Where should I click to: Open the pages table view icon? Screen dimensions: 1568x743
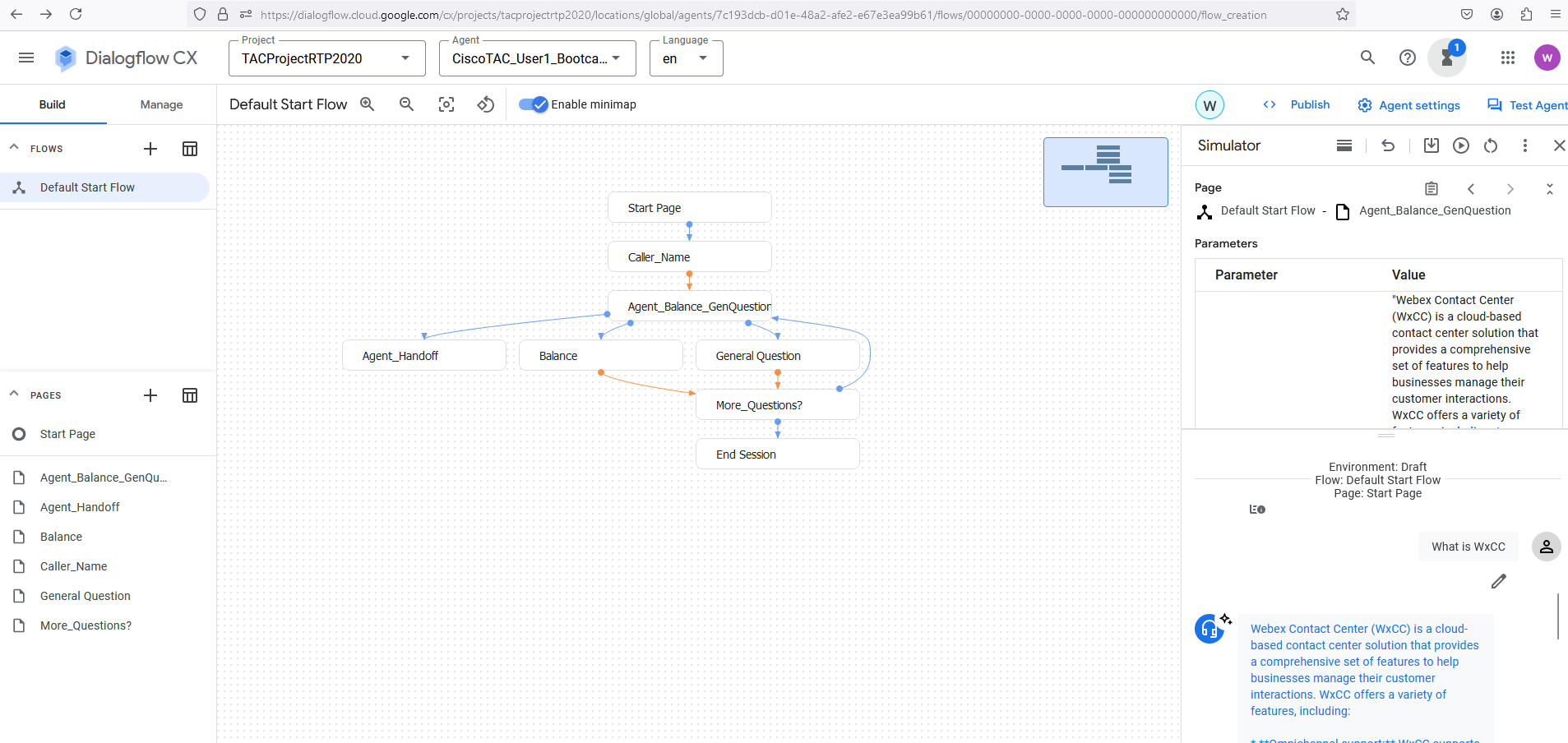coord(190,395)
